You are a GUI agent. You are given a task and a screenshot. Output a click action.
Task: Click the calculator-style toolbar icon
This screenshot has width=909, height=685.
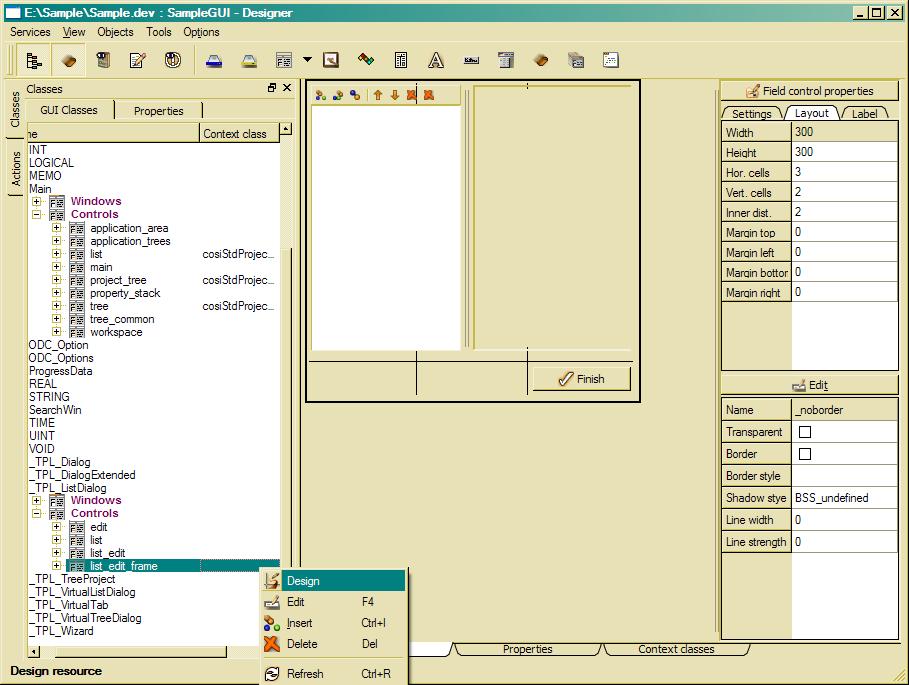(x=401, y=61)
